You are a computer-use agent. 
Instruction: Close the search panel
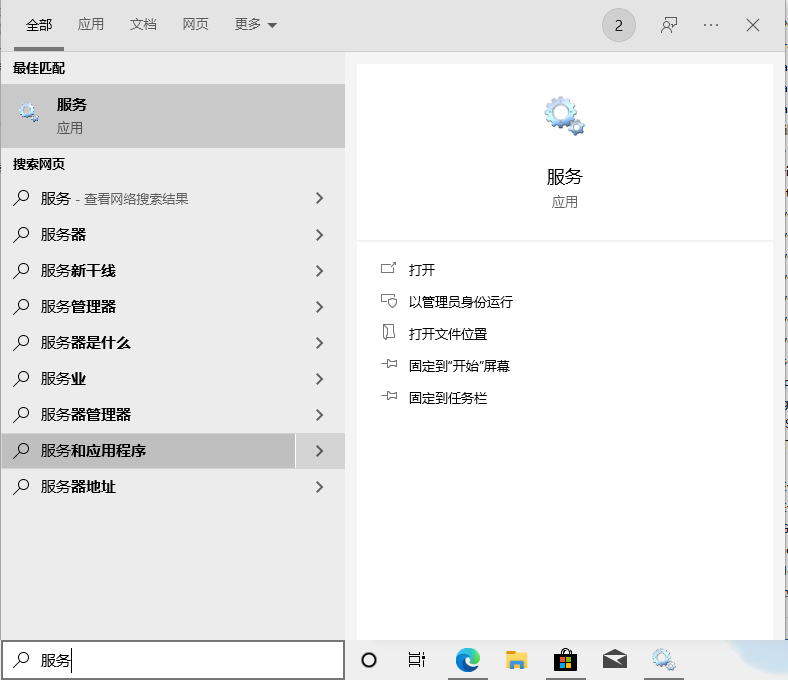click(x=752, y=25)
